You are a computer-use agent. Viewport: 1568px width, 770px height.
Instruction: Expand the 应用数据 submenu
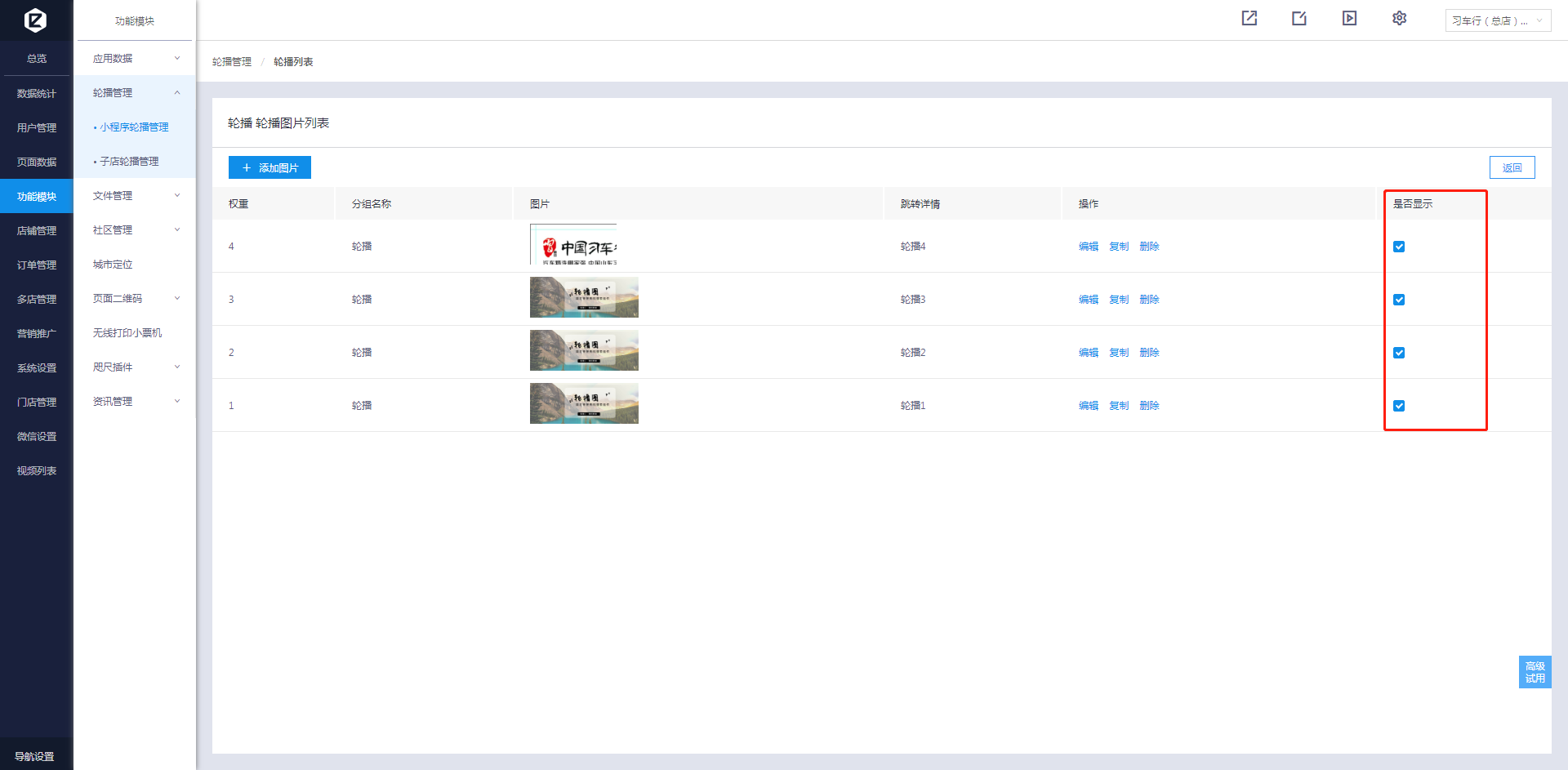pyautogui.click(x=136, y=59)
